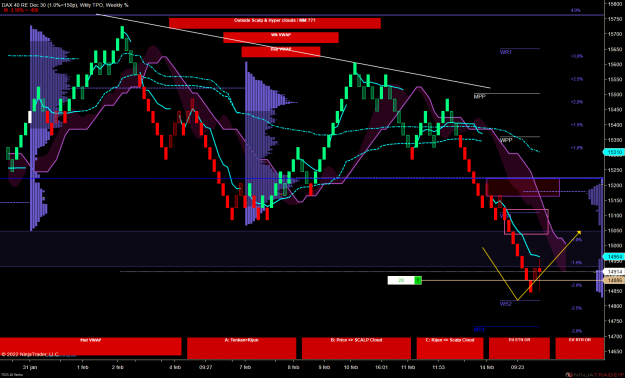This screenshot has height=378, width=625.
Task: Select the "C: Kijun <> Scalp Cloud" status box
Action: click(450, 348)
